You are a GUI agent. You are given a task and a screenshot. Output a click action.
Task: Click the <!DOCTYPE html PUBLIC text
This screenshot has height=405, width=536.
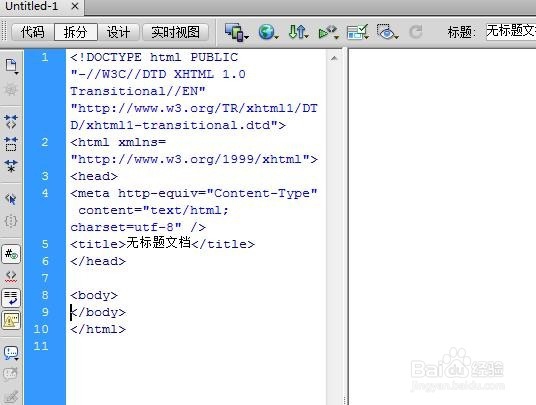(x=154, y=57)
